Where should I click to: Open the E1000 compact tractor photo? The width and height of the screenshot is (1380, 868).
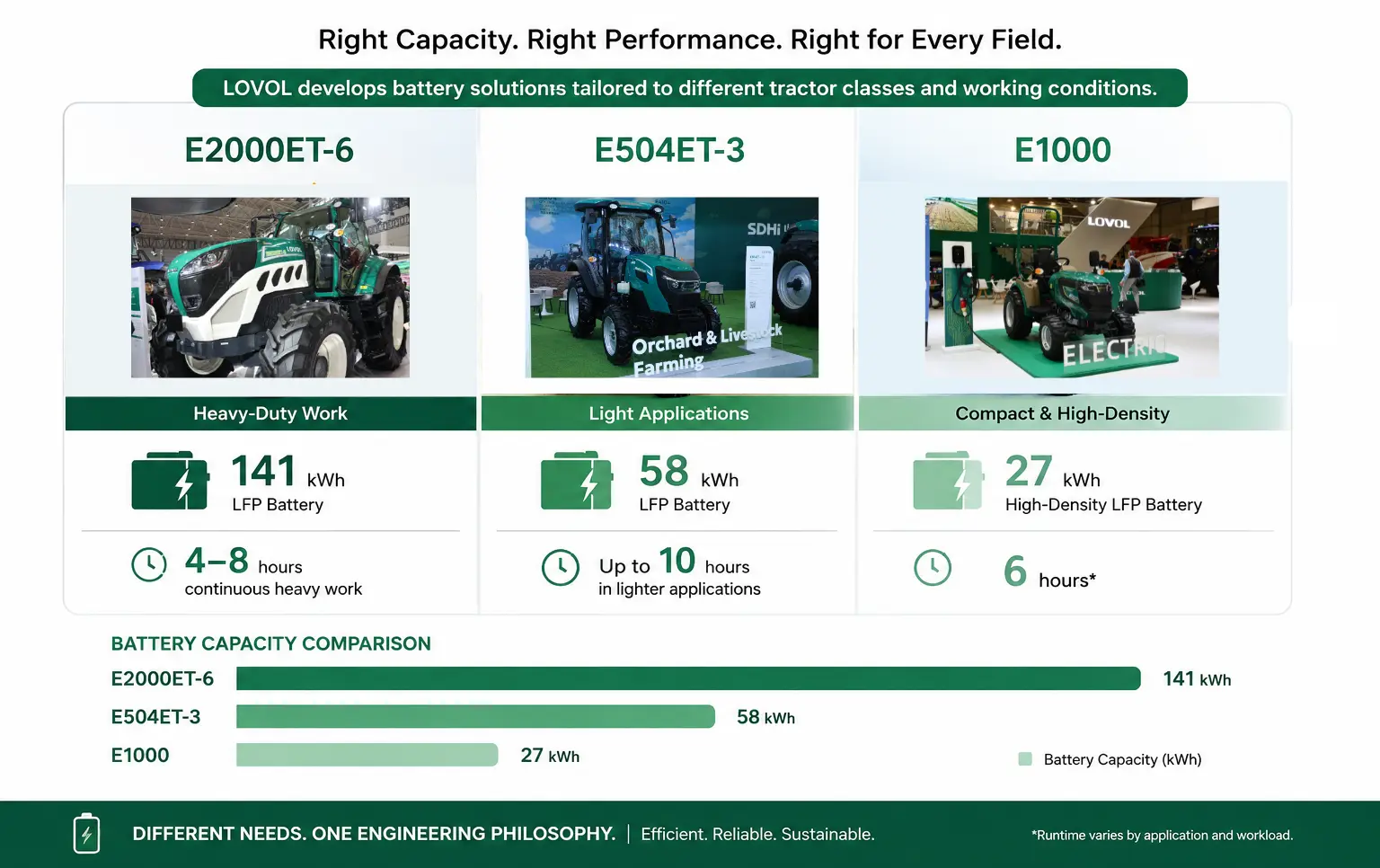(x=1072, y=288)
